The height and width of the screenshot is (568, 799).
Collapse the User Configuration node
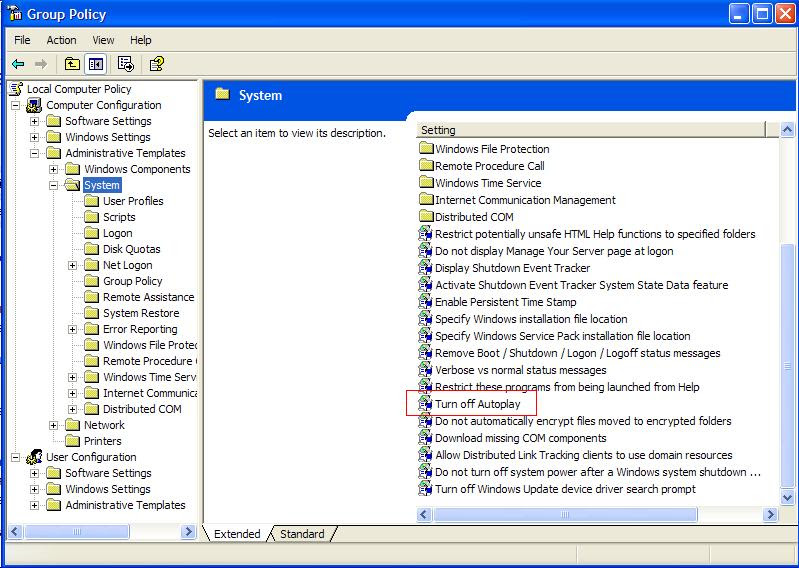[x=15, y=457]
